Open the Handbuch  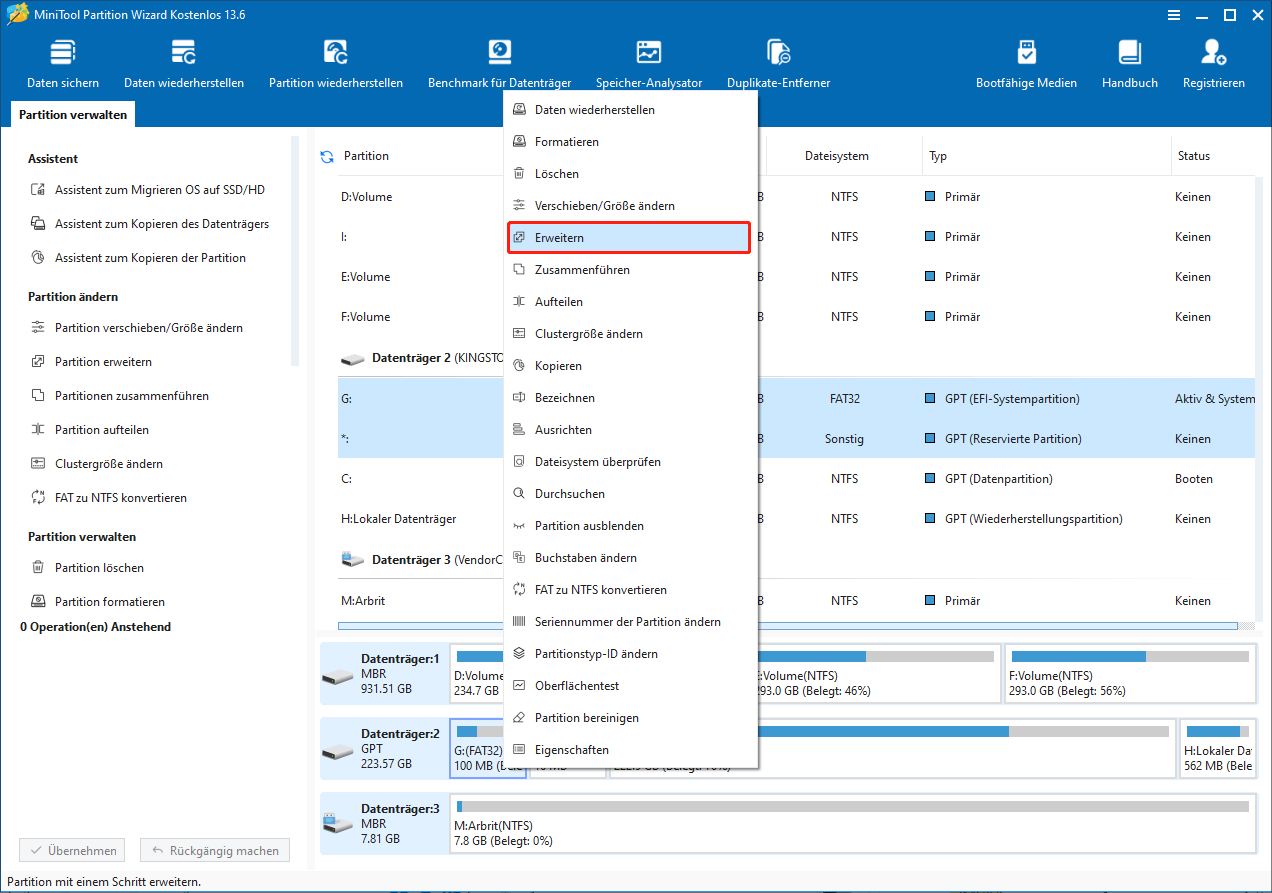click(1130, 64)
